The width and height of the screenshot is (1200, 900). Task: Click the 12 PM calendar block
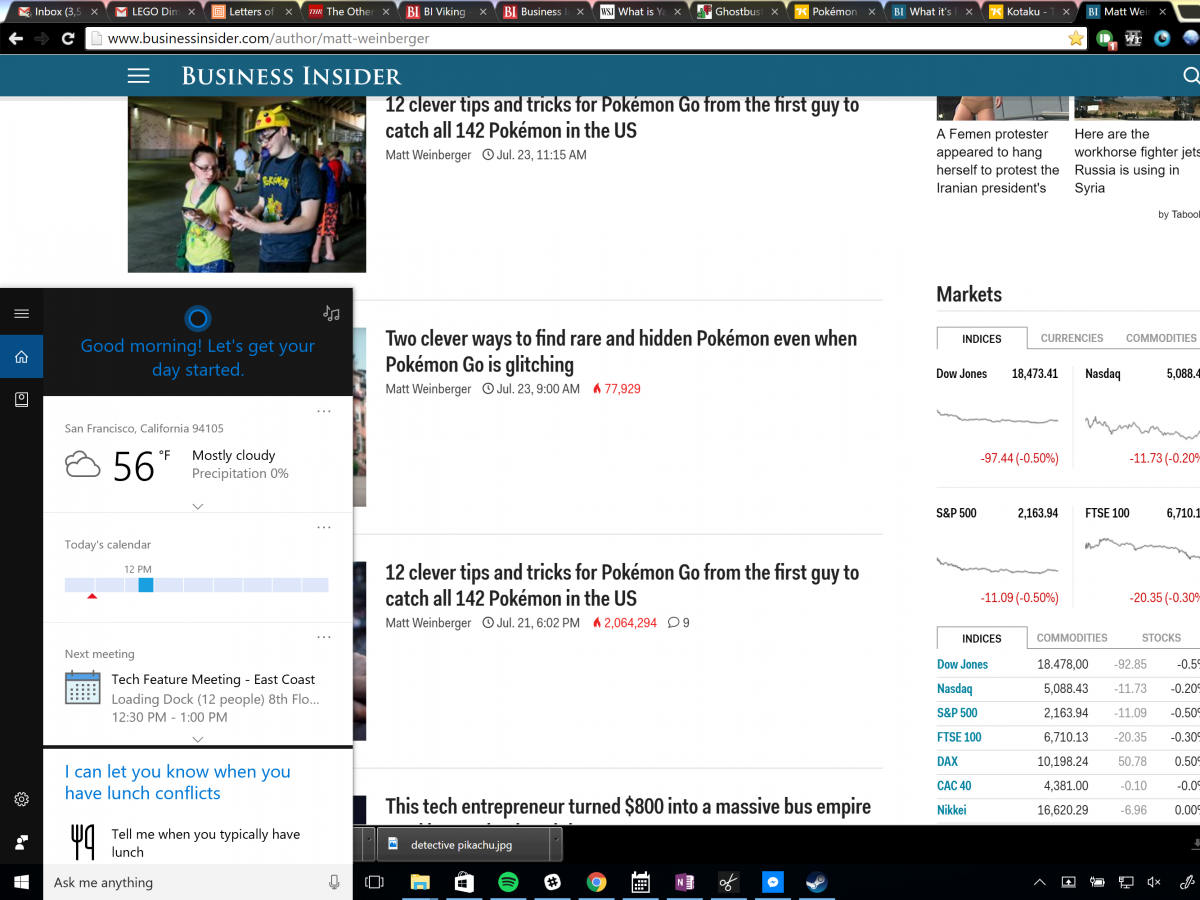click(x=145, y=585)
